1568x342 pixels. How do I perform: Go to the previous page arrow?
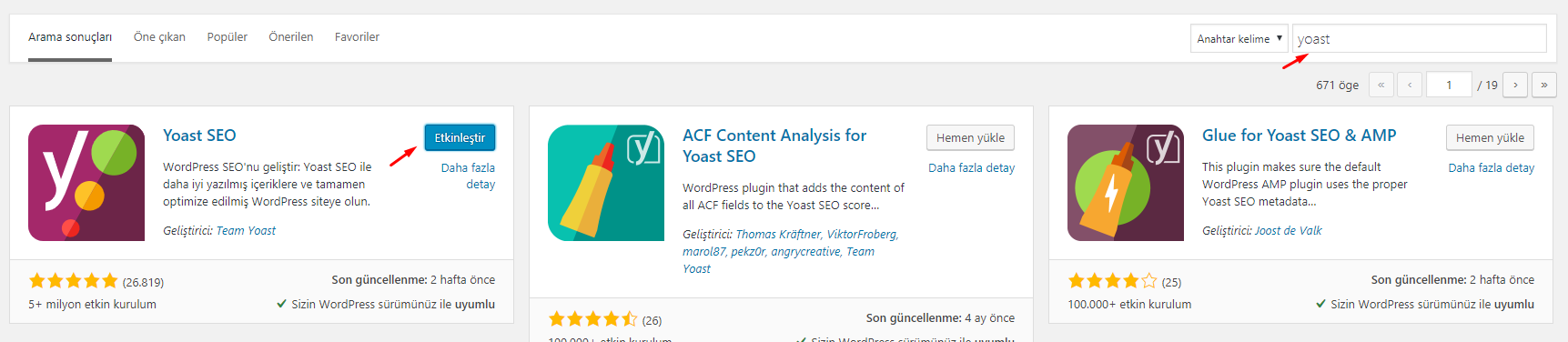click(x=1410, y=85)
